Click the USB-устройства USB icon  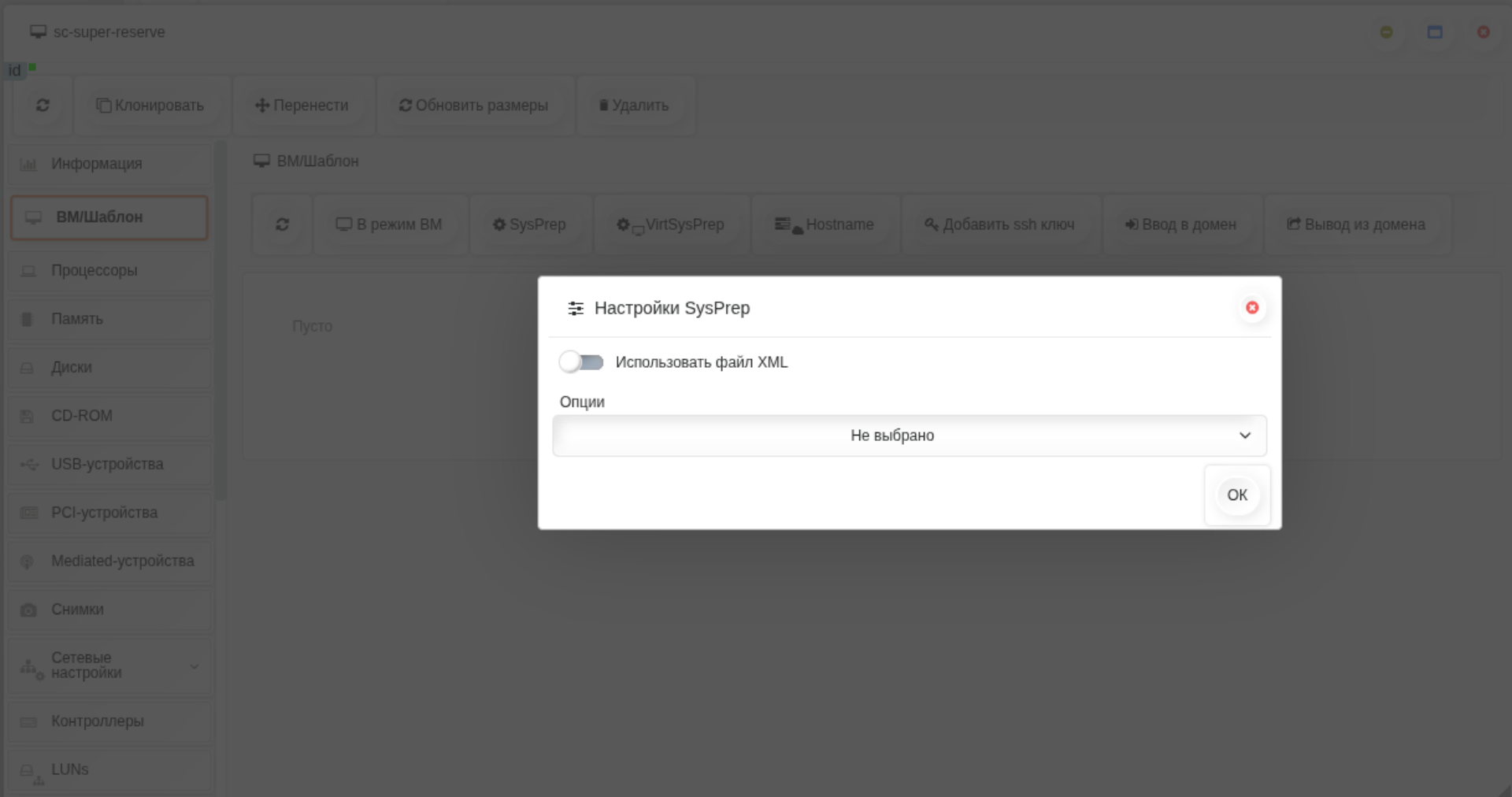click(x=29, y=465)
